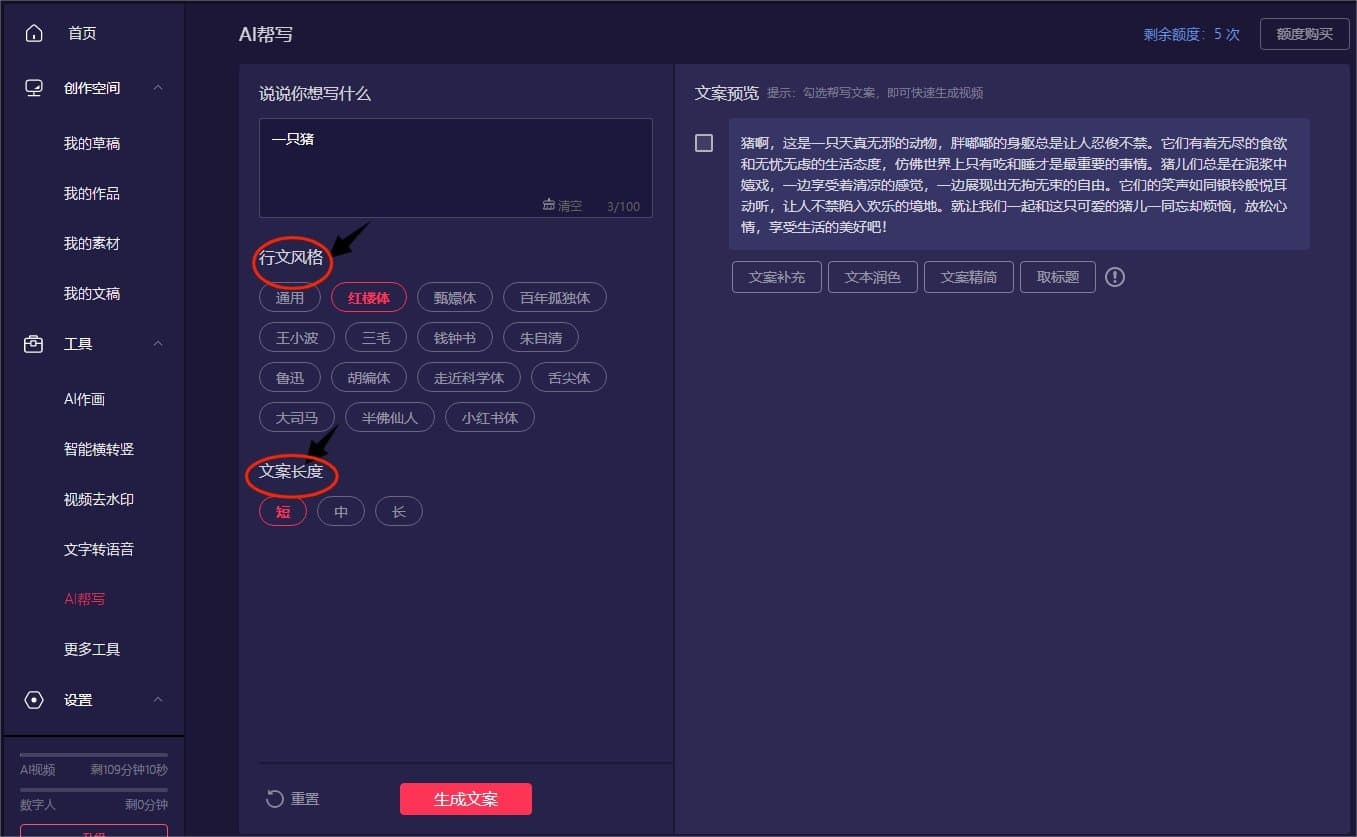Click the AI视频 remaining time progress bar

coord(94,755)
